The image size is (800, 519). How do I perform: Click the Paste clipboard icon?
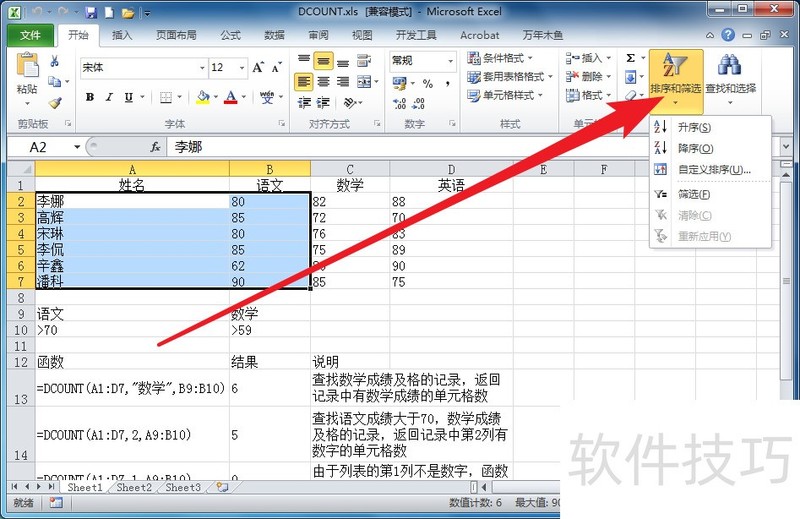pyautogui.click(x=27, y=65)
